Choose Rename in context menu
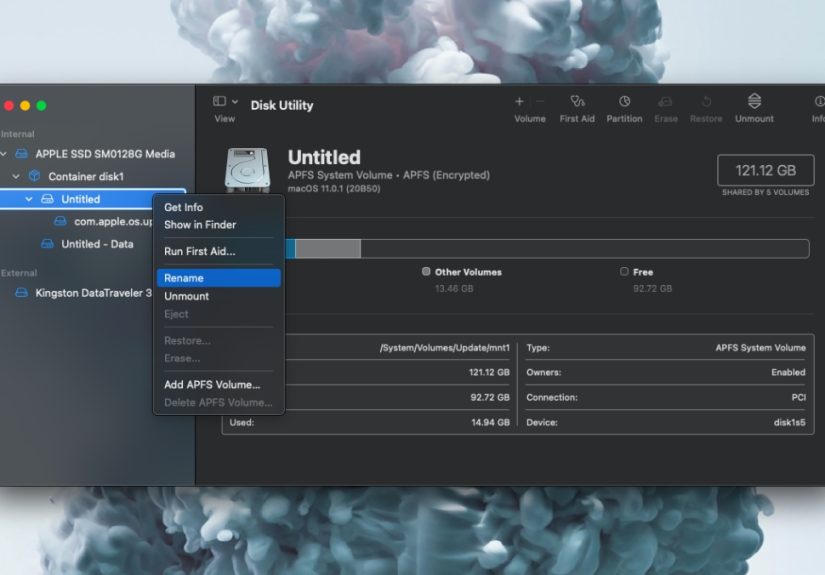825x575 pixels. click(x=218, y=278)
